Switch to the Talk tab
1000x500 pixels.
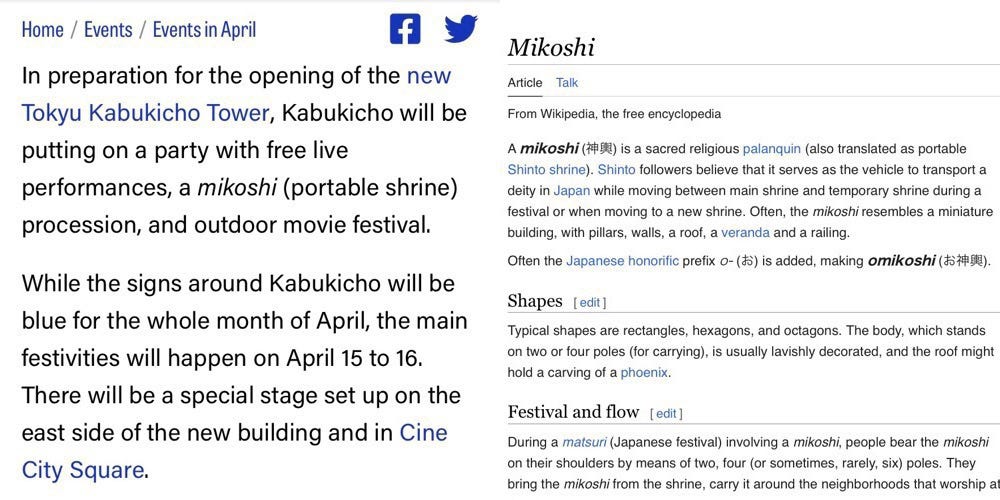point(567,82)
